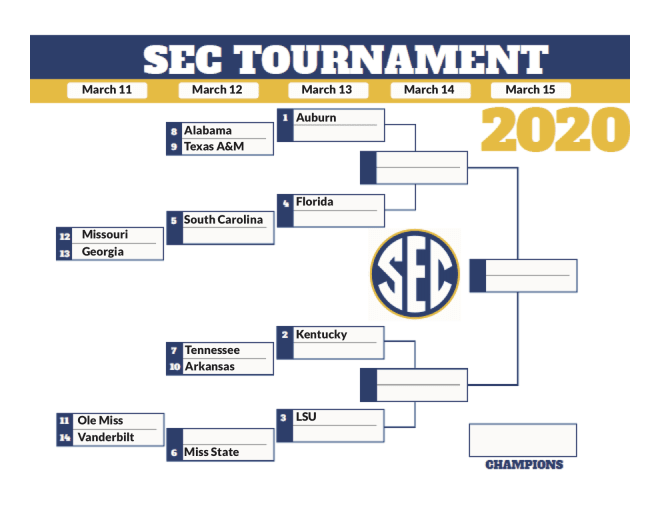Click the blank slot under South Carolina
This screenshot has width=660, height=510.
click(228, 236)
